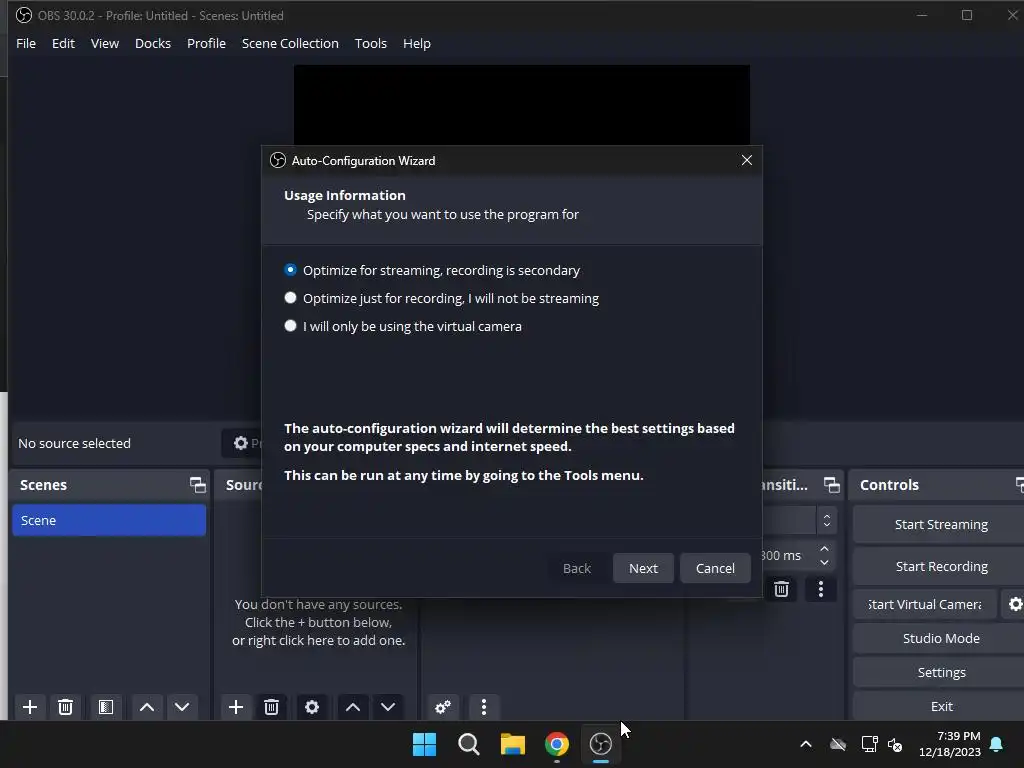Enable Studio Mode
This screenshot has height=768, width=1024.
(940, 638)
